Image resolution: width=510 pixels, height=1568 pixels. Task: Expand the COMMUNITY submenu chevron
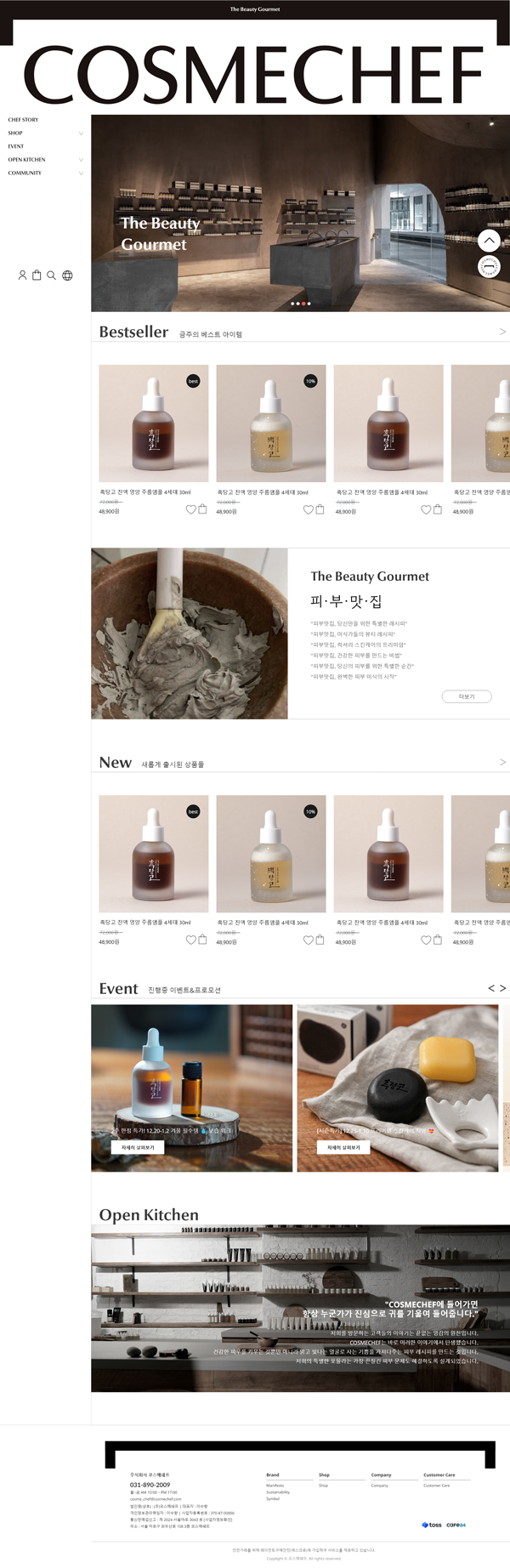pyautogui.click(x=81, y=173)
